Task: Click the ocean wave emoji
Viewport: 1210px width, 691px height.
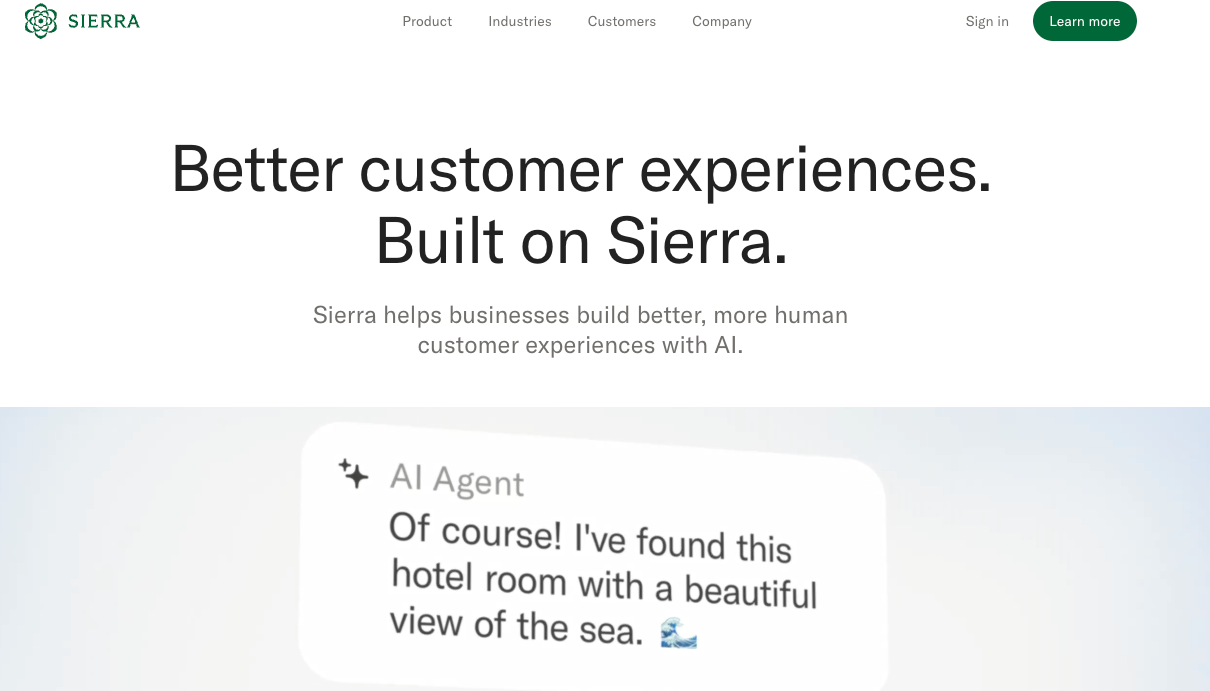Action: [x=679, y=633]
